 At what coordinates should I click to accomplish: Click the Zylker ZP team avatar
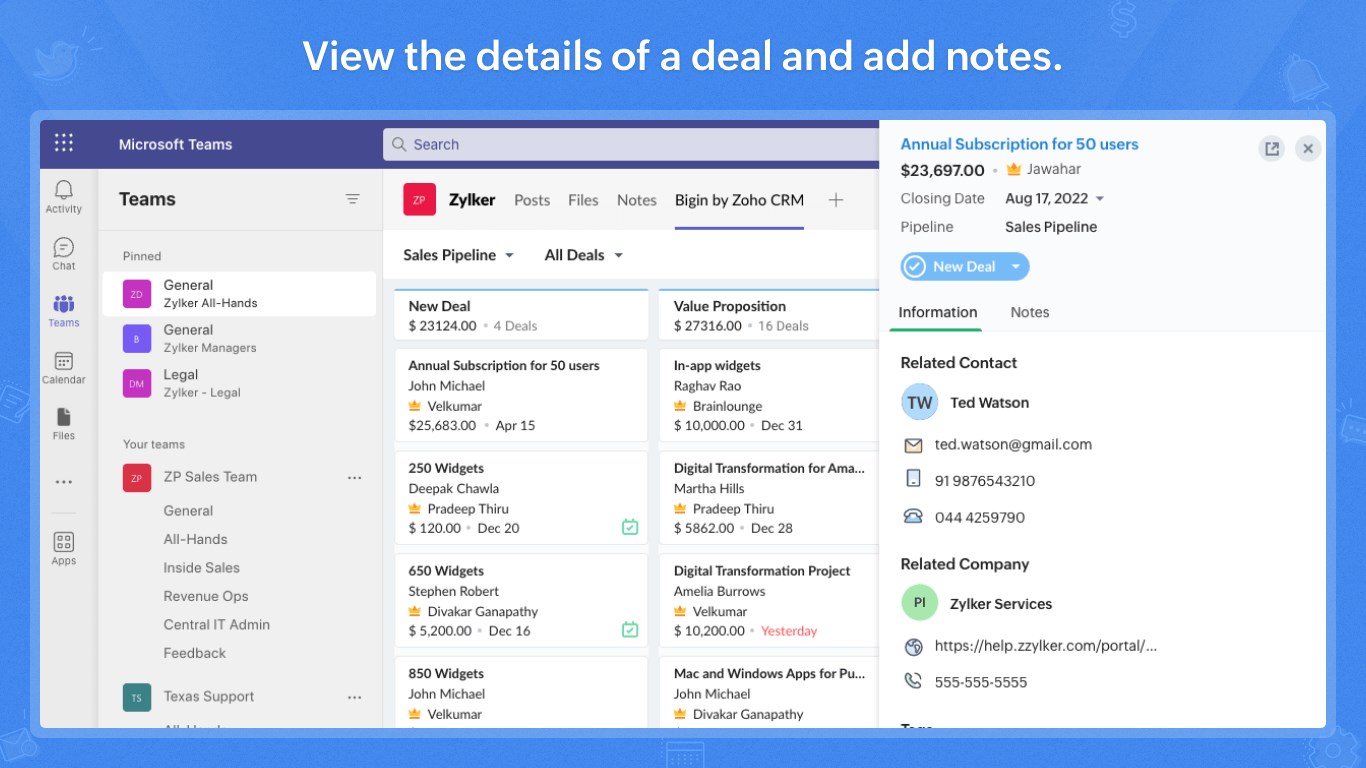coord(419,200)
